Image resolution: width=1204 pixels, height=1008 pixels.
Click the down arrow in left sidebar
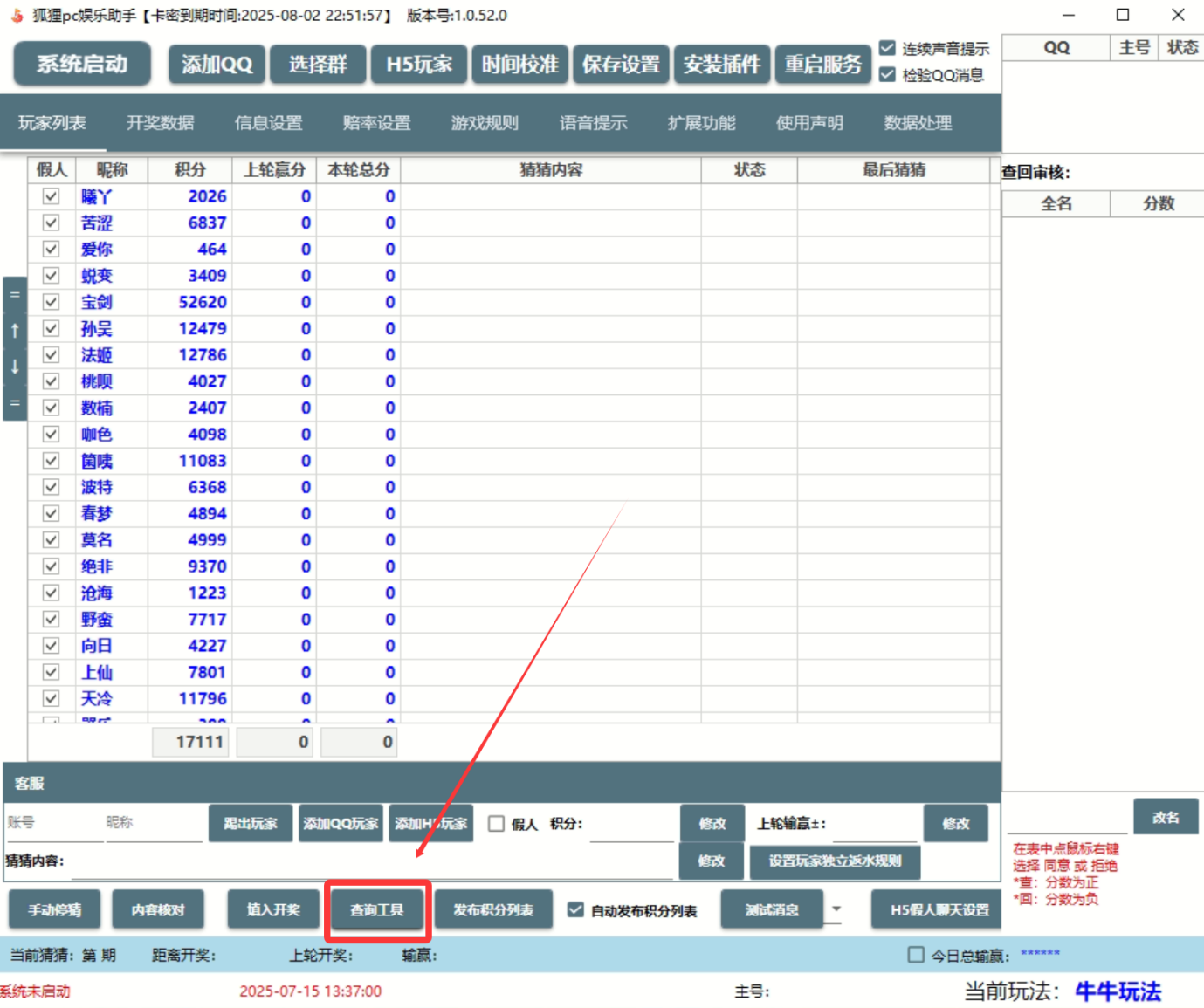point(15,367)
